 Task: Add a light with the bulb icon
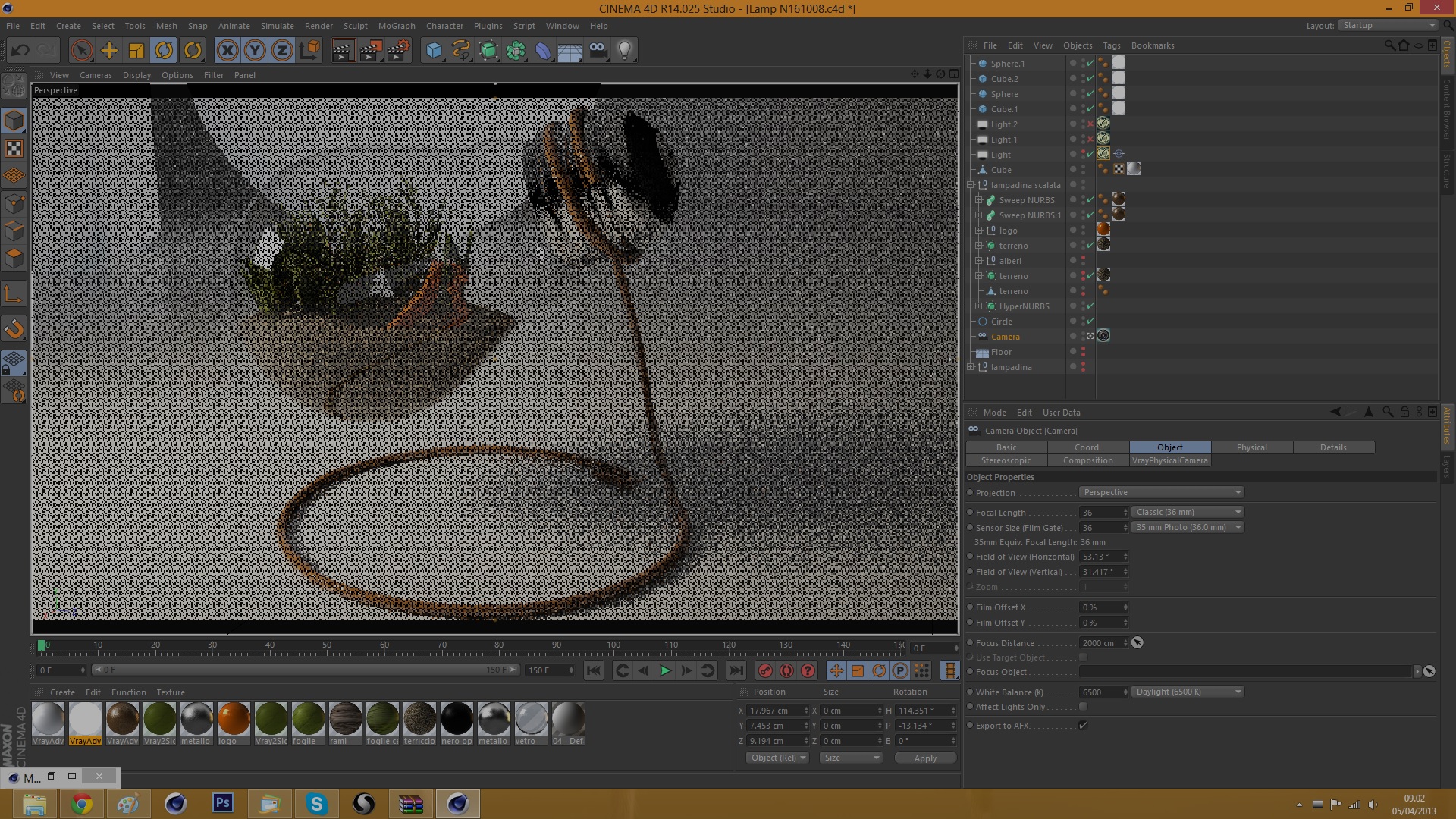click(624, 51)
